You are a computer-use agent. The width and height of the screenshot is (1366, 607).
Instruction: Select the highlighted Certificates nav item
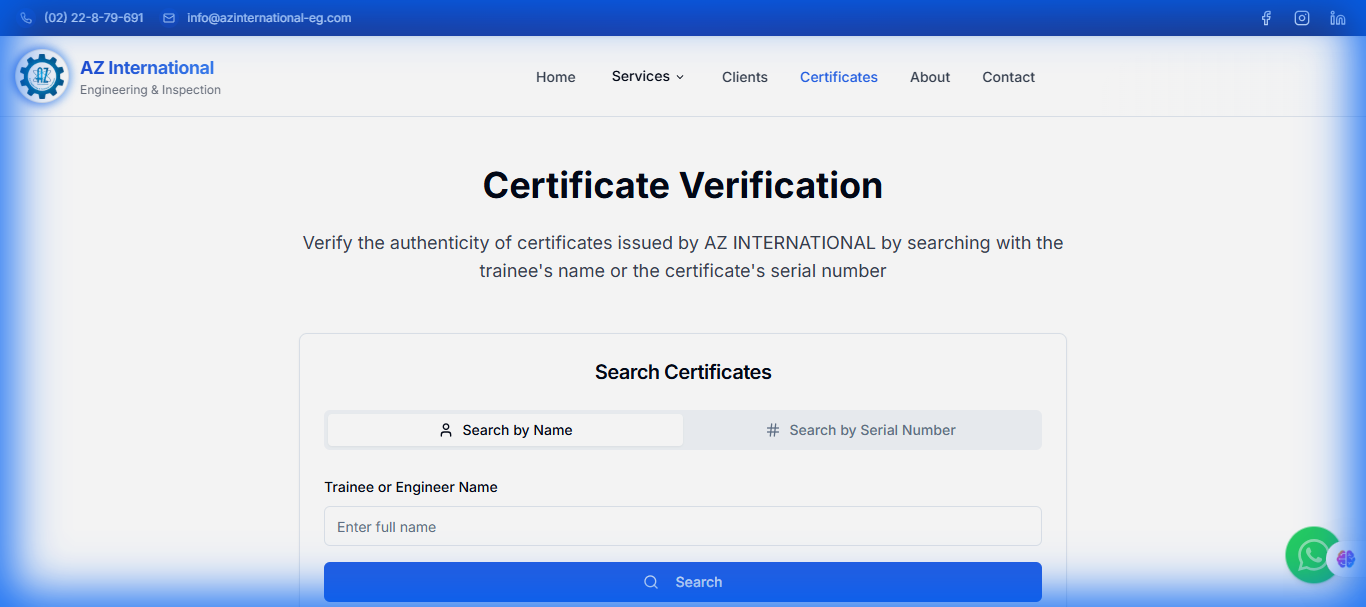point(838,76)
